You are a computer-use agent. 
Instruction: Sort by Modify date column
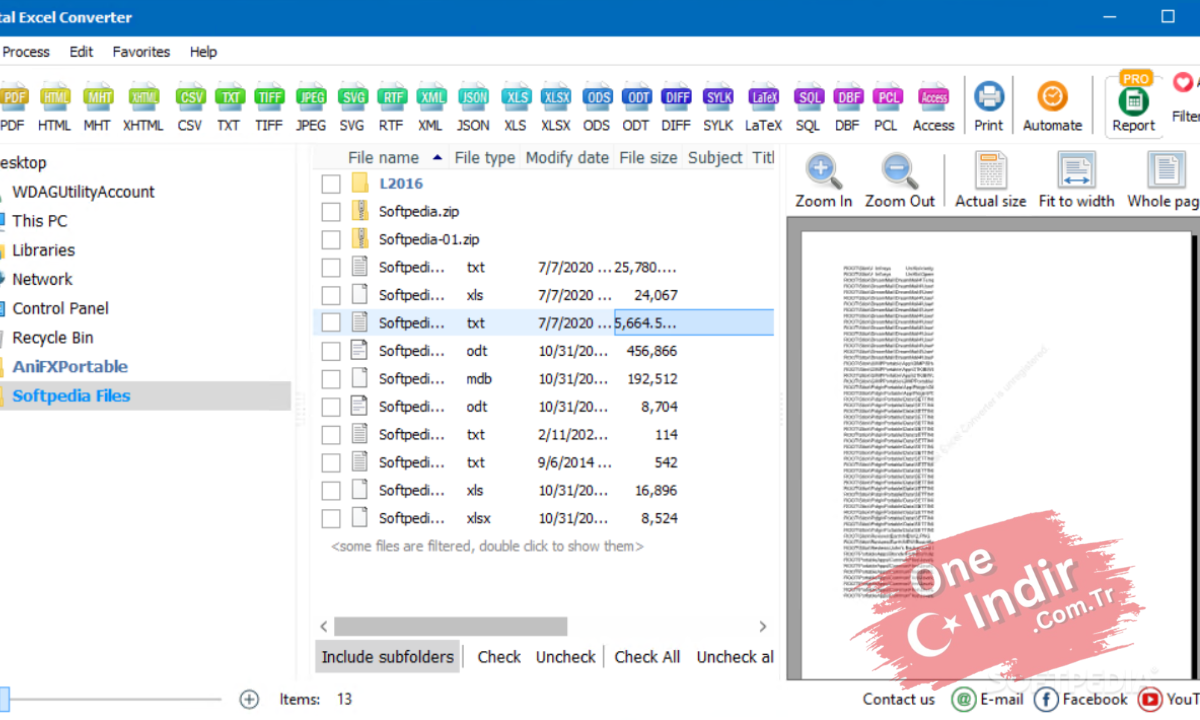(x=567, y=158)
